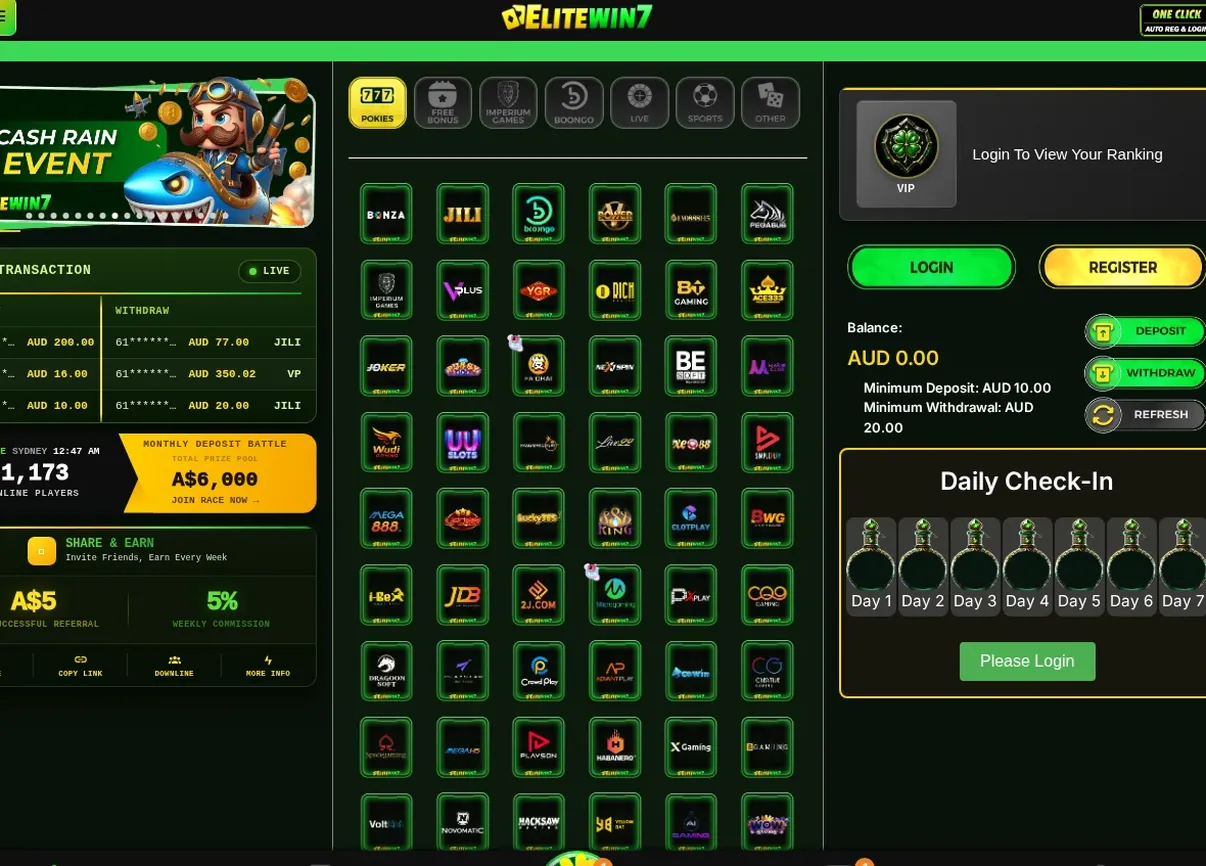Select the Pokies category tab

(x=377, y=103)
